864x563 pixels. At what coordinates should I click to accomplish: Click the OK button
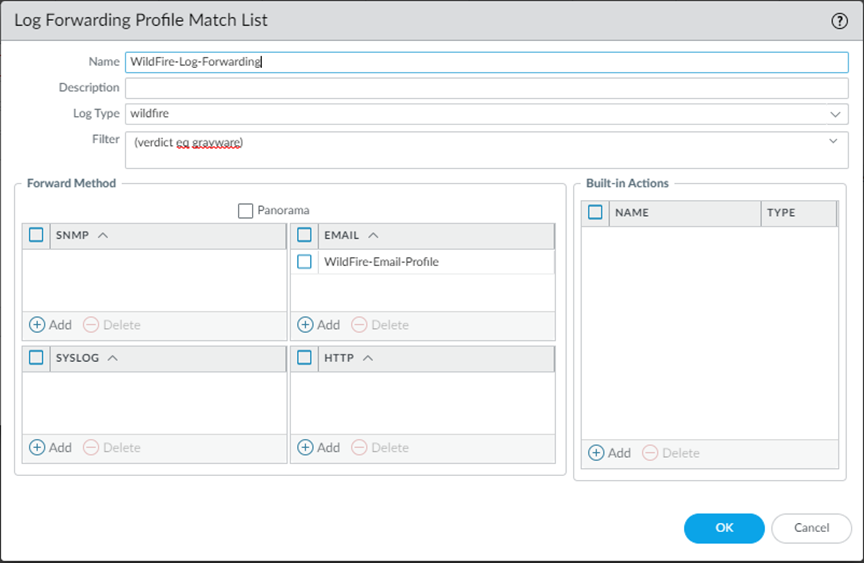[724, 528]
